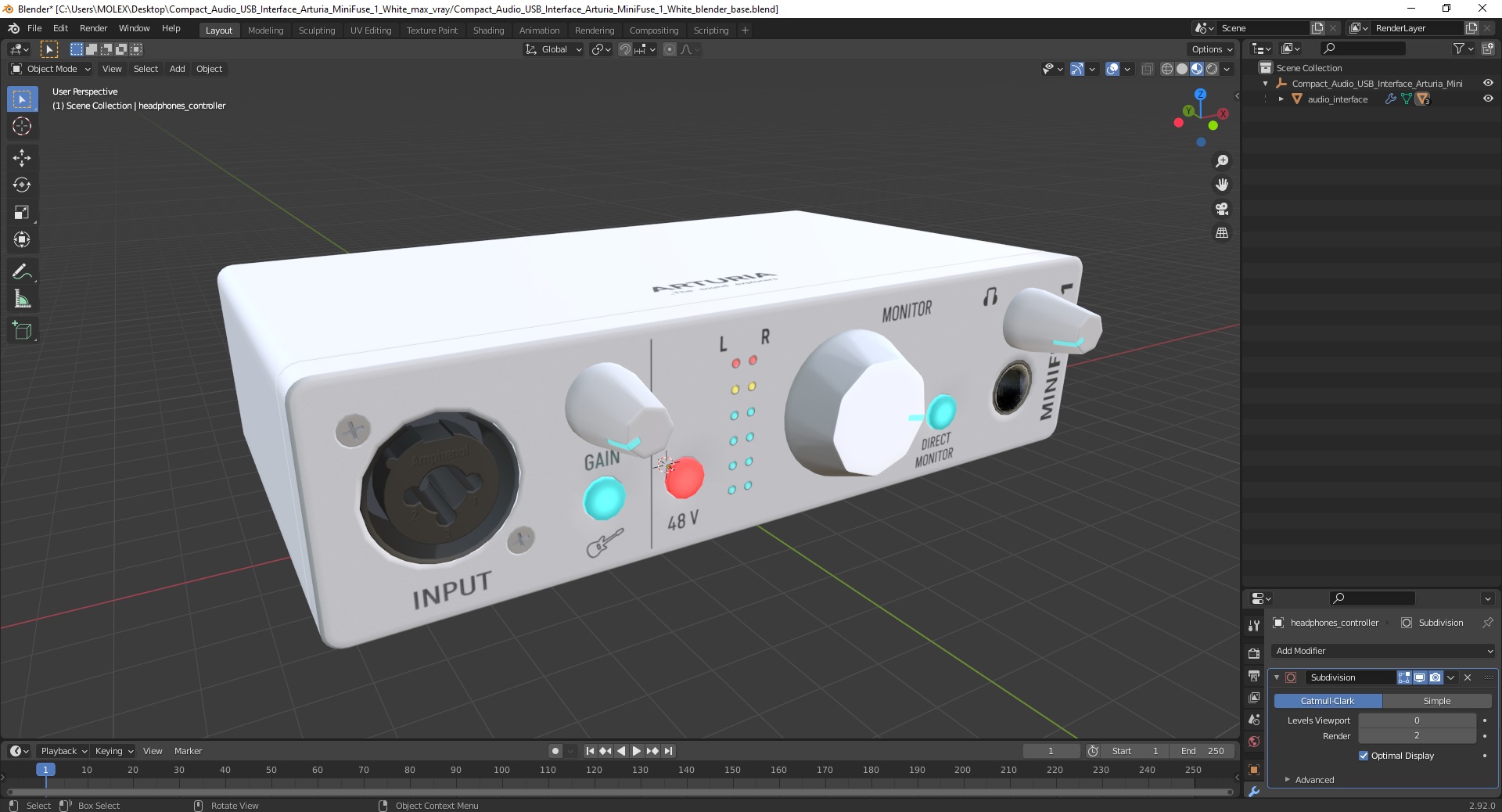Click Render levels value field
Viewport: 1502px width, 812px height.
(1417, 736)
